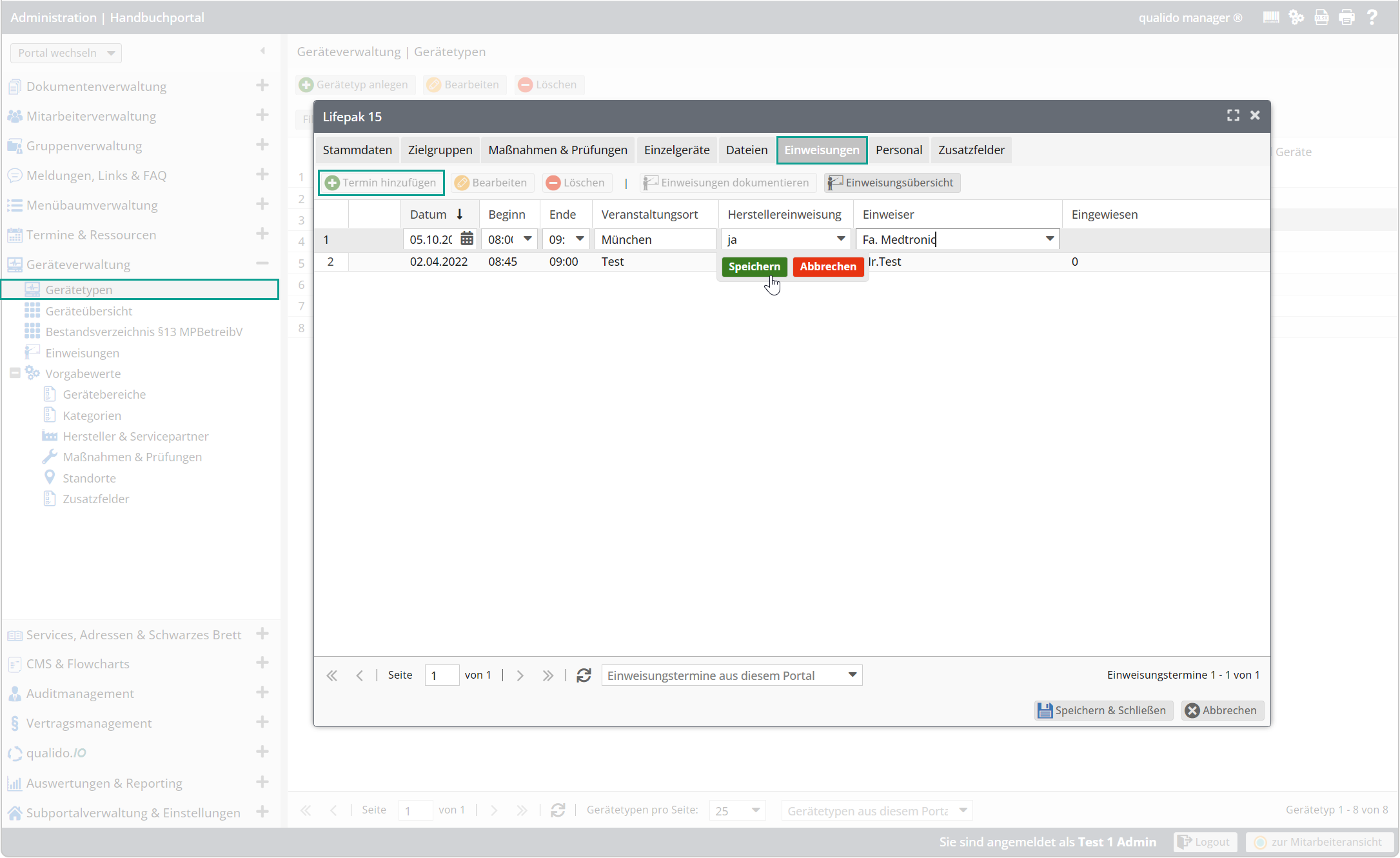Screen dimensions: 1400x858
Task: Open the Einweiser combo box arrow
Action: (x=1049, y=239)
